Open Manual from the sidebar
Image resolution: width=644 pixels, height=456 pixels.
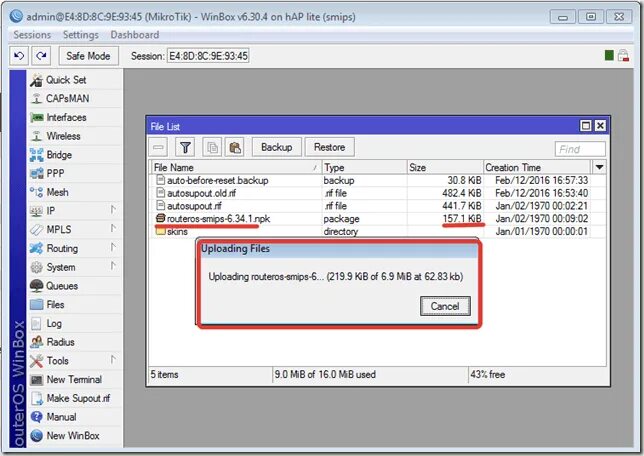click(x=75, y=417)
